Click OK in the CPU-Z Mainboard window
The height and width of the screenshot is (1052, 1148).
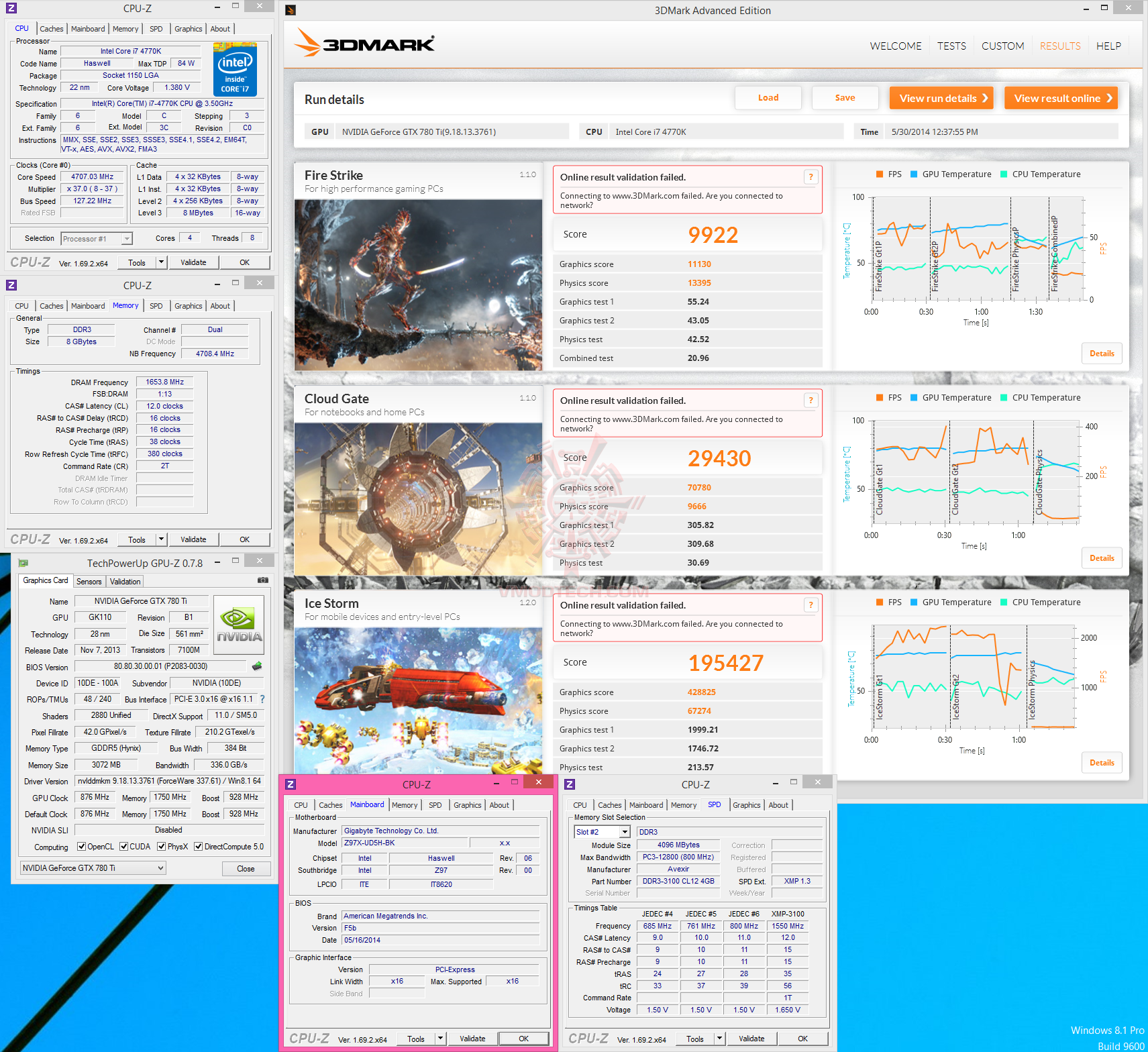523,1039
